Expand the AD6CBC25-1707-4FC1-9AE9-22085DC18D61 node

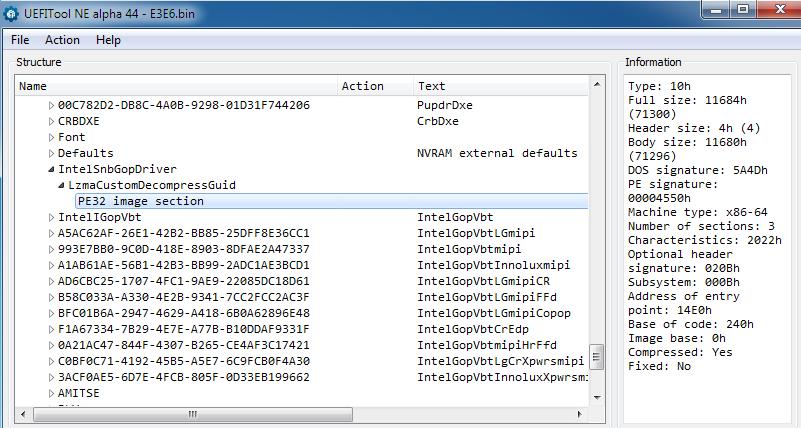coord(51,281)
